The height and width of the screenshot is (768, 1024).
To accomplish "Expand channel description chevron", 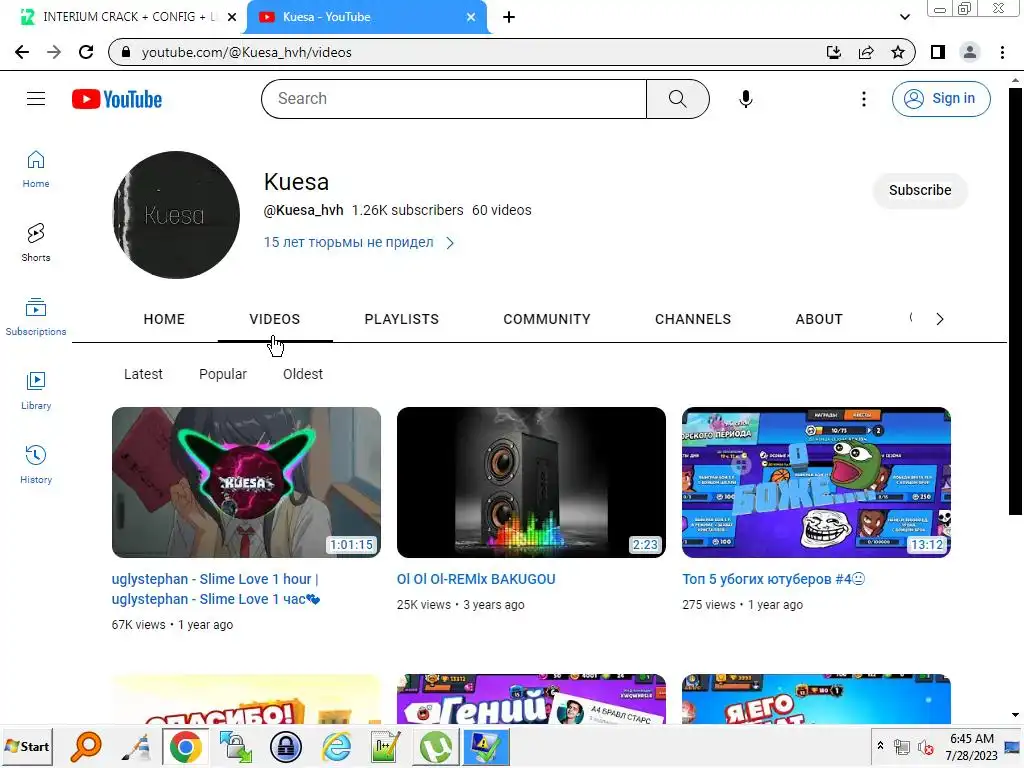I will pyautogui.click(x=450, y=243).
